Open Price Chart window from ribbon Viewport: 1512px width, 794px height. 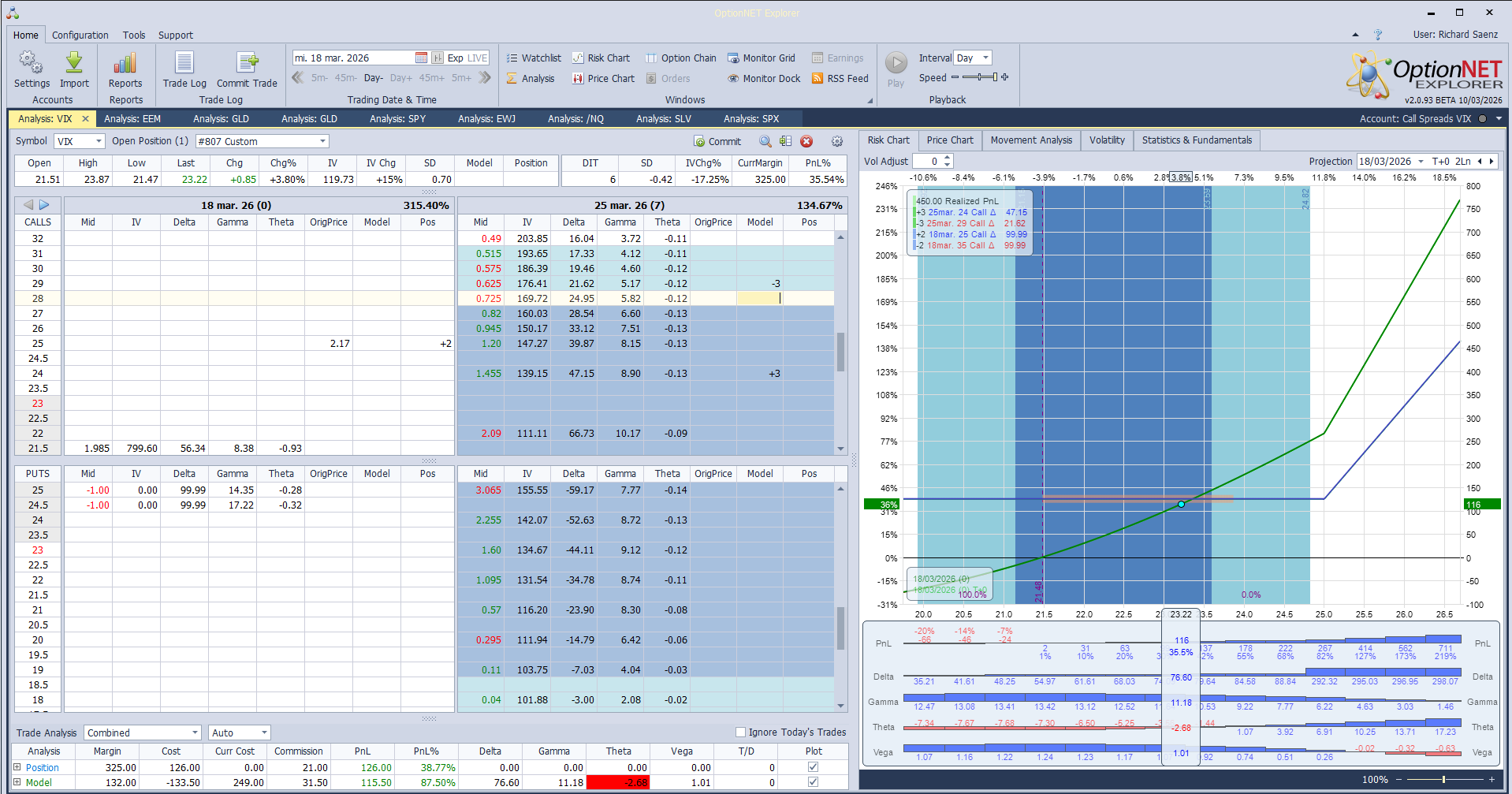pyautogui.click(x=603, y=78)
